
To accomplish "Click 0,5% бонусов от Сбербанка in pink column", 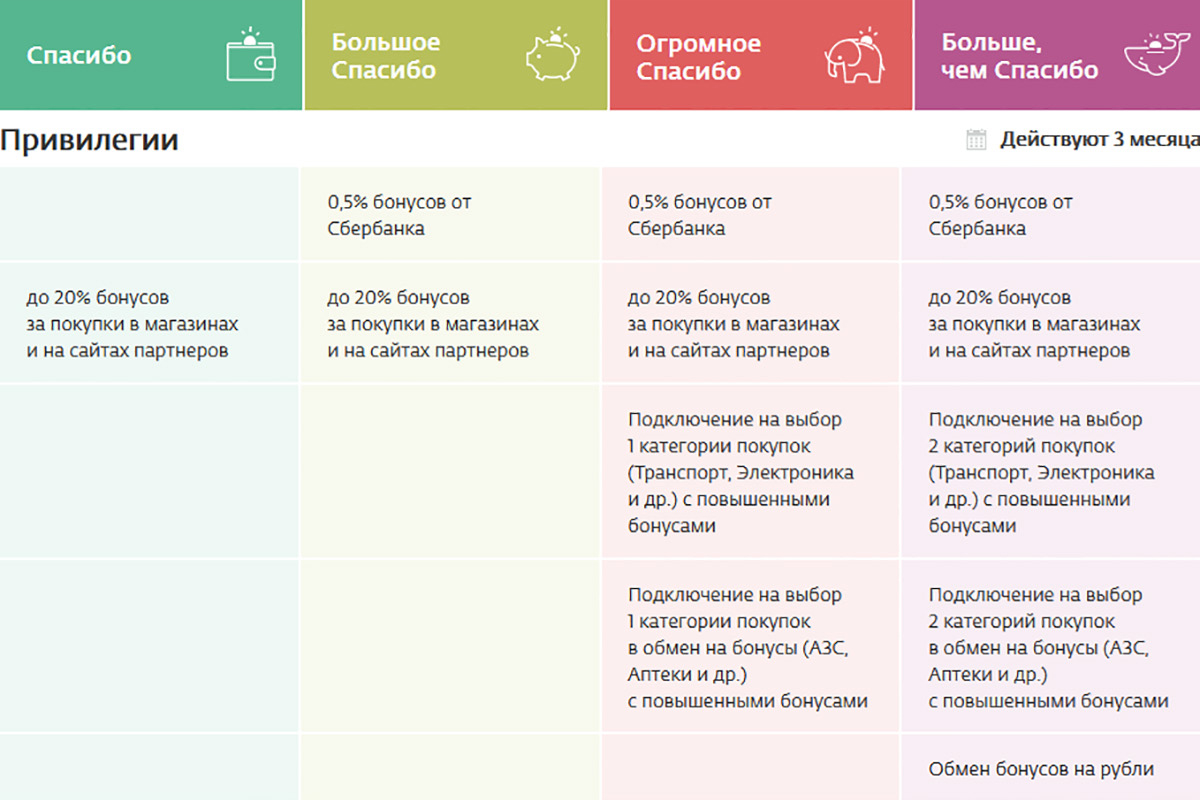I will coord(700,215).
